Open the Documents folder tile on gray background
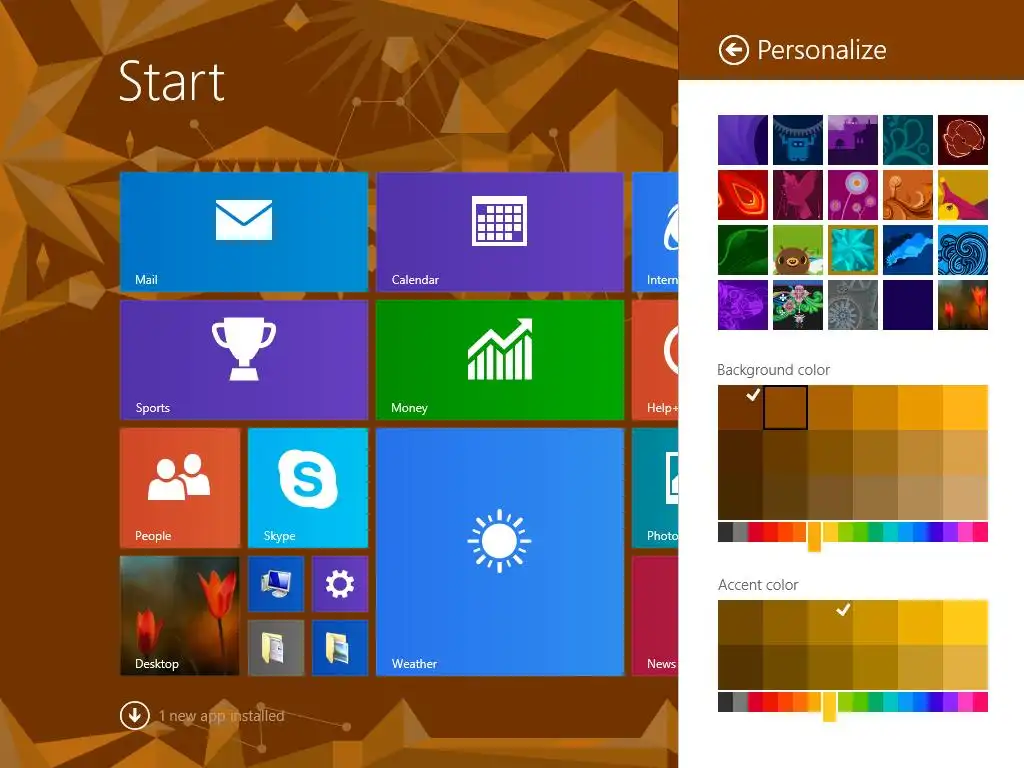The width and height of the screenshot is (1024, 768). (x=276, y=648)
